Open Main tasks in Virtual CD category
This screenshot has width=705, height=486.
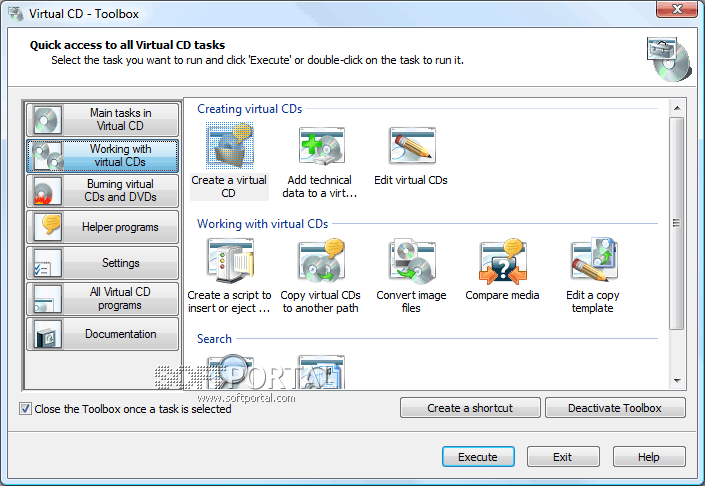tap(103, 120)
